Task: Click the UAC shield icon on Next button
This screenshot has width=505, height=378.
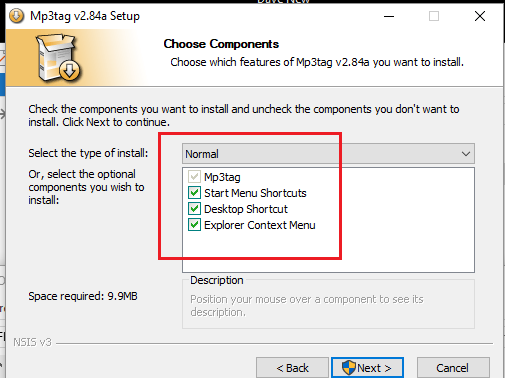Action: tap(349, 368)
